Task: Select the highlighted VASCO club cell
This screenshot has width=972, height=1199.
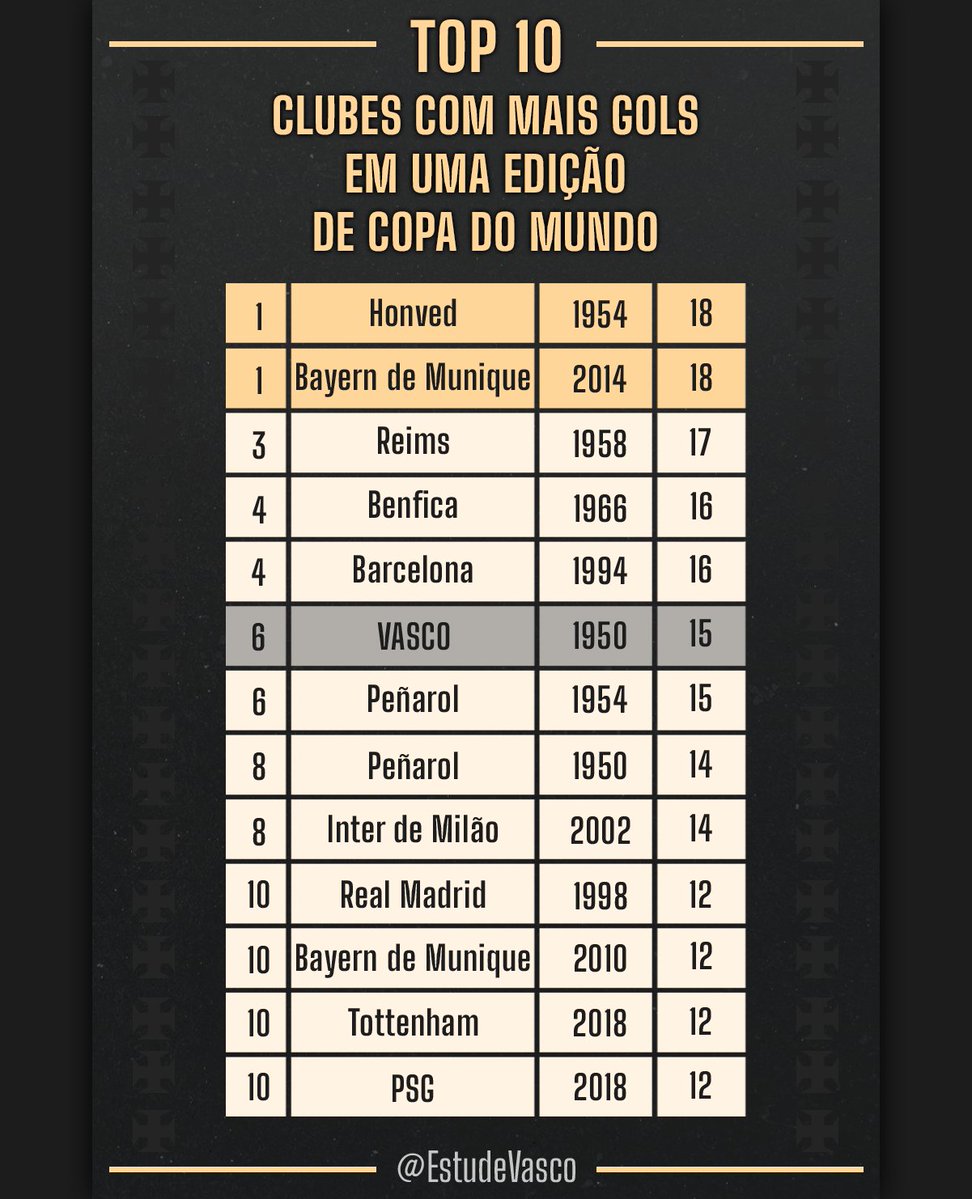Action: coord(412,636)
